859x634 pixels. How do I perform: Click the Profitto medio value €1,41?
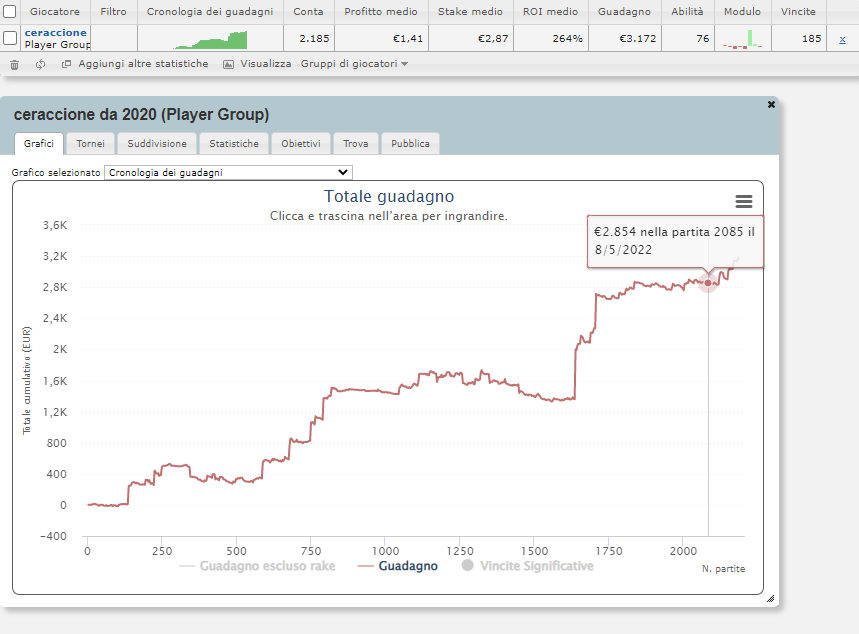point(408,39)
